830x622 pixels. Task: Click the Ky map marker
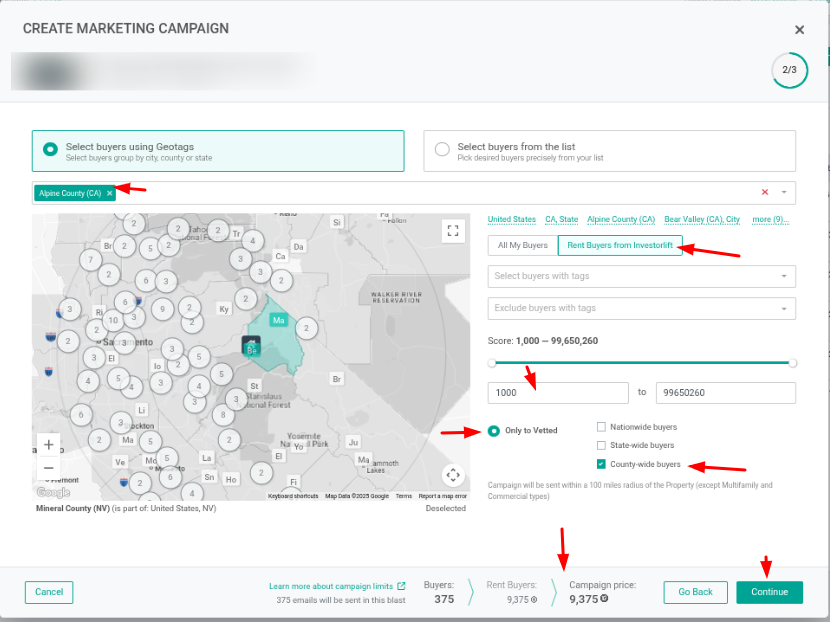(224, 309)
